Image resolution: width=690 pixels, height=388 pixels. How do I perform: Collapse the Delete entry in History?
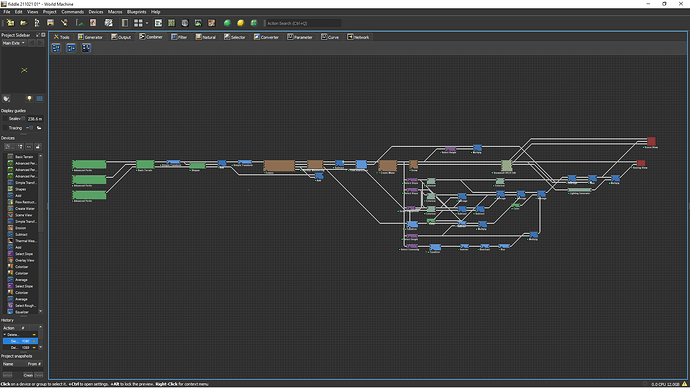click(4, 334)
